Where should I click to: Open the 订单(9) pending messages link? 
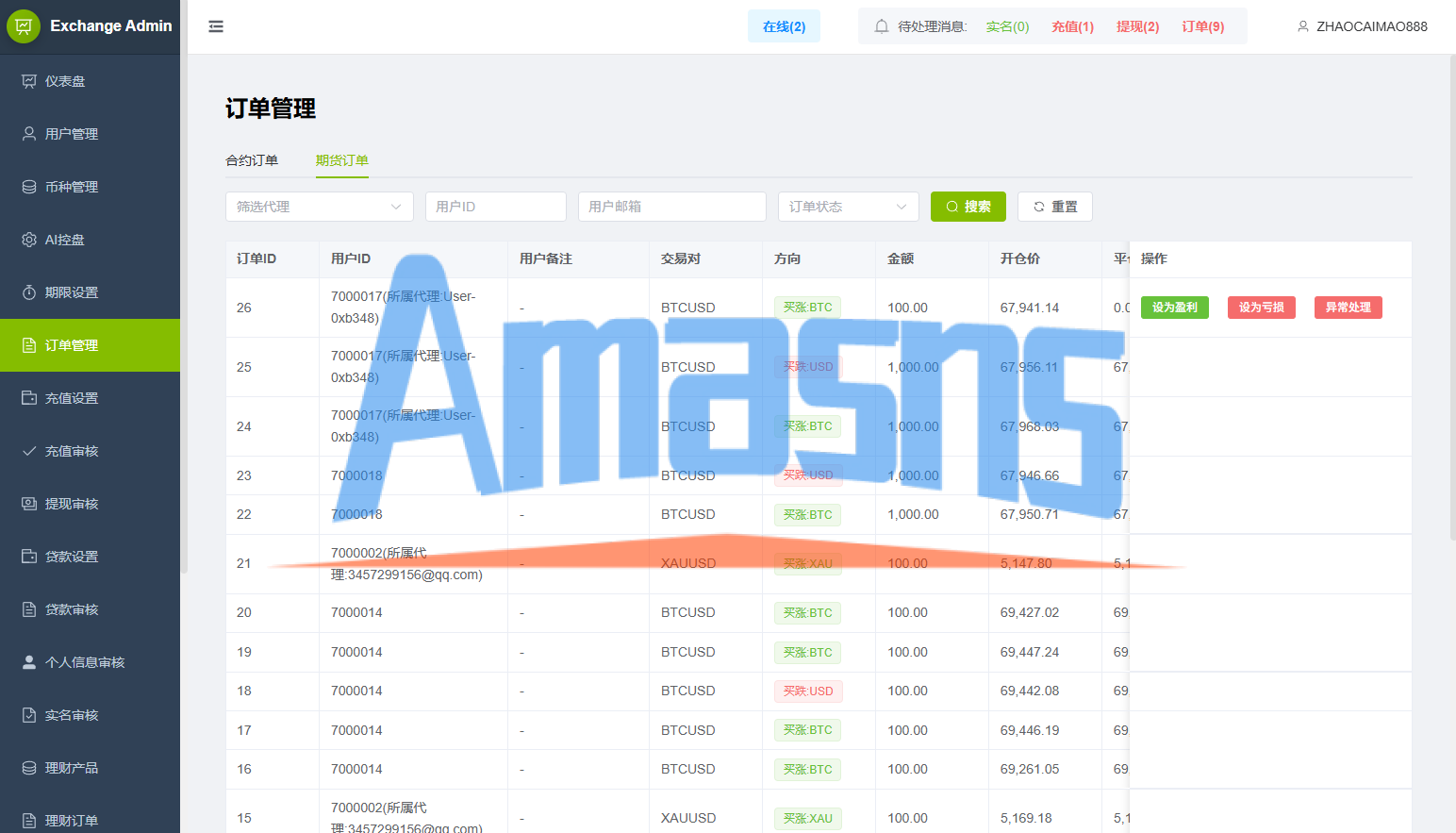[1203, 26]
